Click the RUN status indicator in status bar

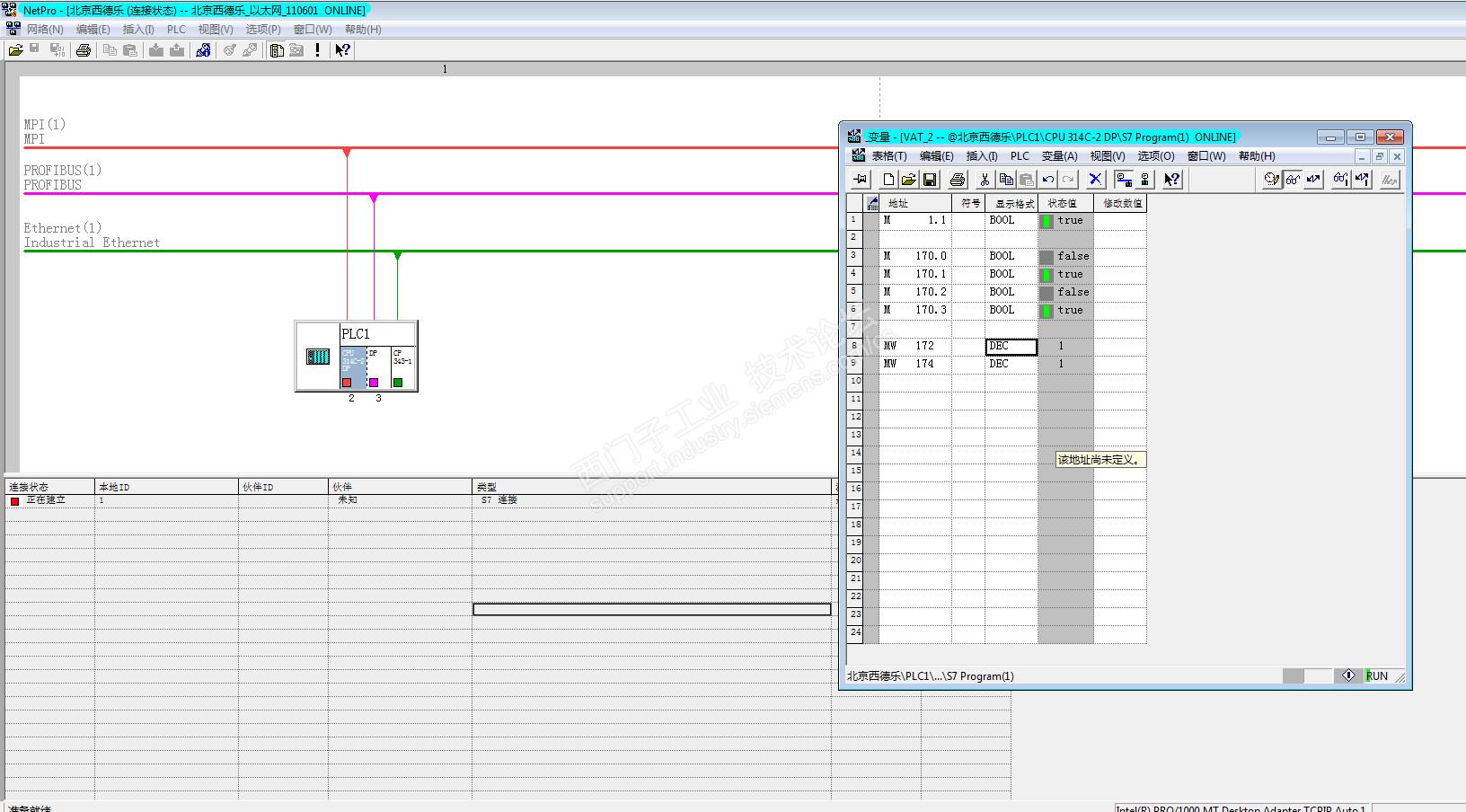click(1377, 676)
